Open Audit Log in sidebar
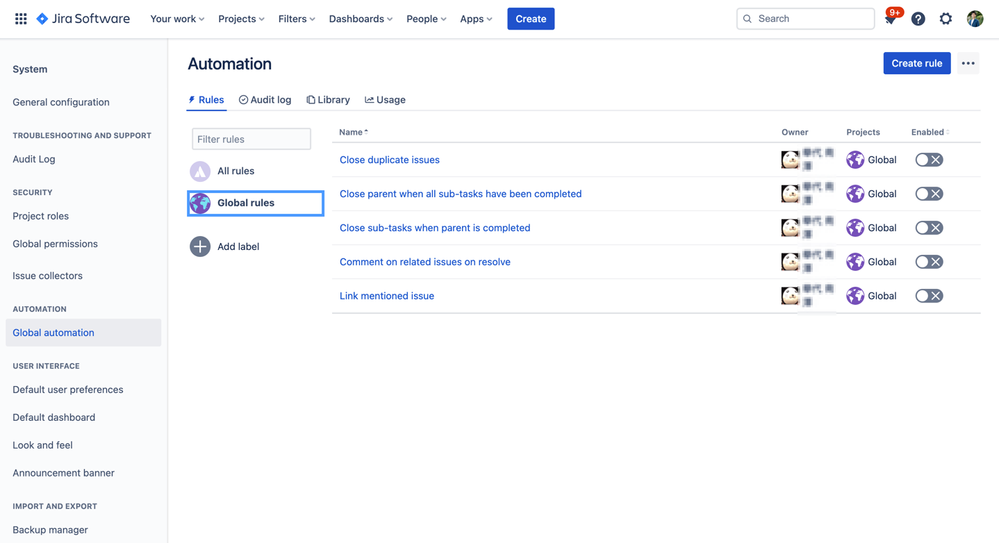 click(x=34, y=159)
